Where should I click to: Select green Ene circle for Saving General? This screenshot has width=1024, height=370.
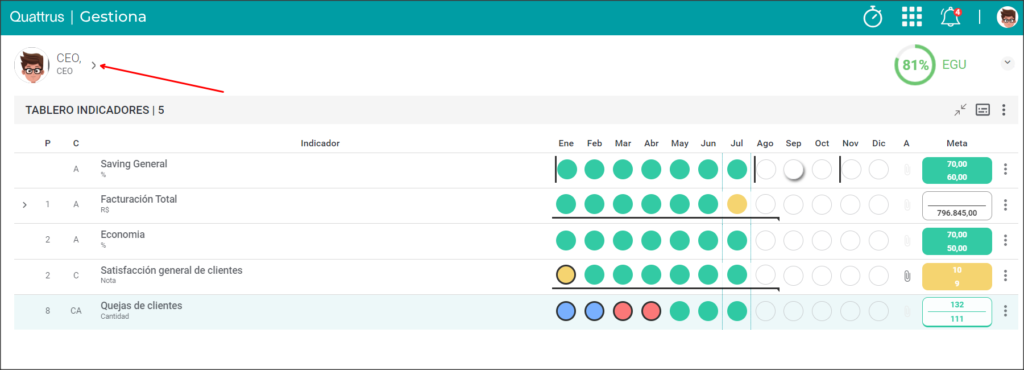tap(567, 170)
